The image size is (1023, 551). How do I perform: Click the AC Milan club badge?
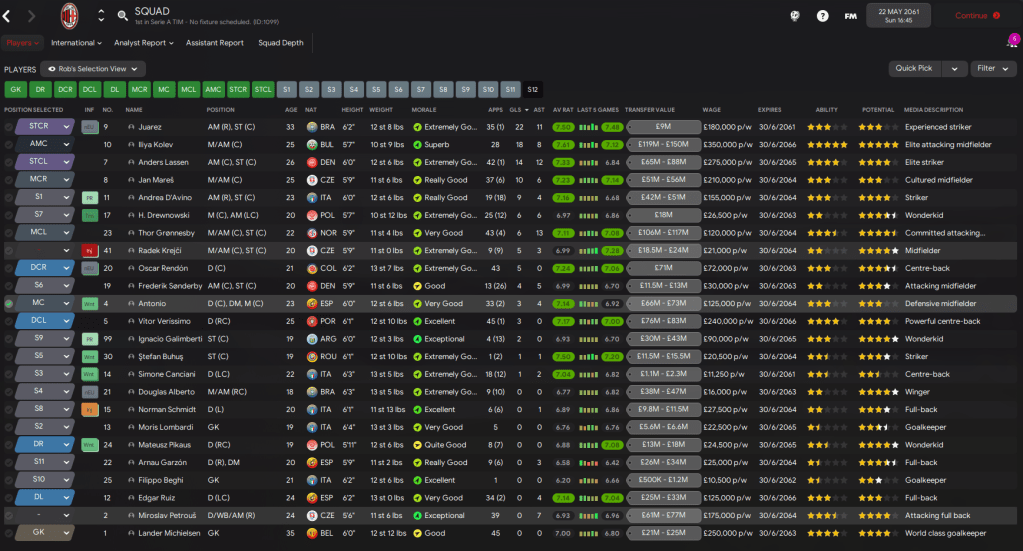tap(70, 15)
